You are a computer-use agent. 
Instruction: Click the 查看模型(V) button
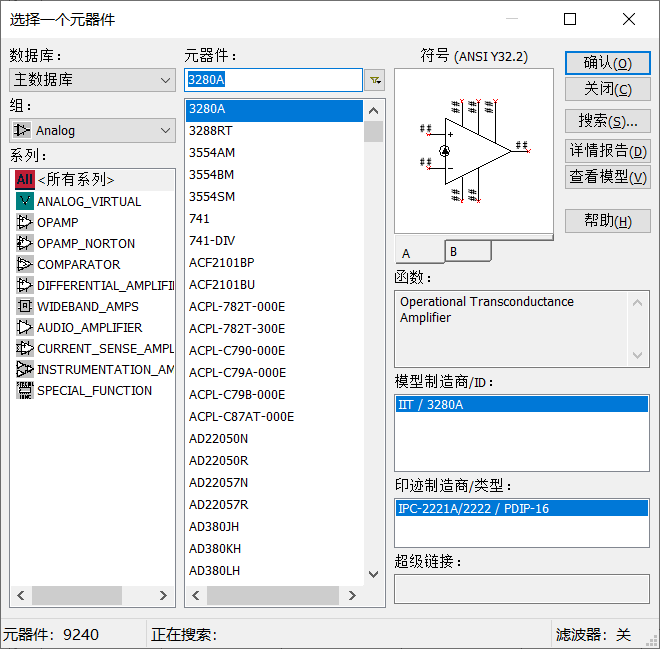(x=607, y=176)
